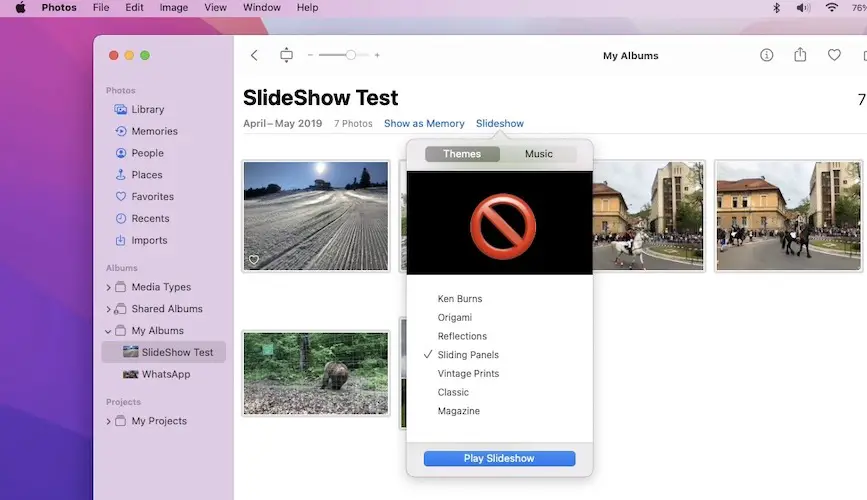Choose the Origami slideshow theme

(x=454, y=318)
